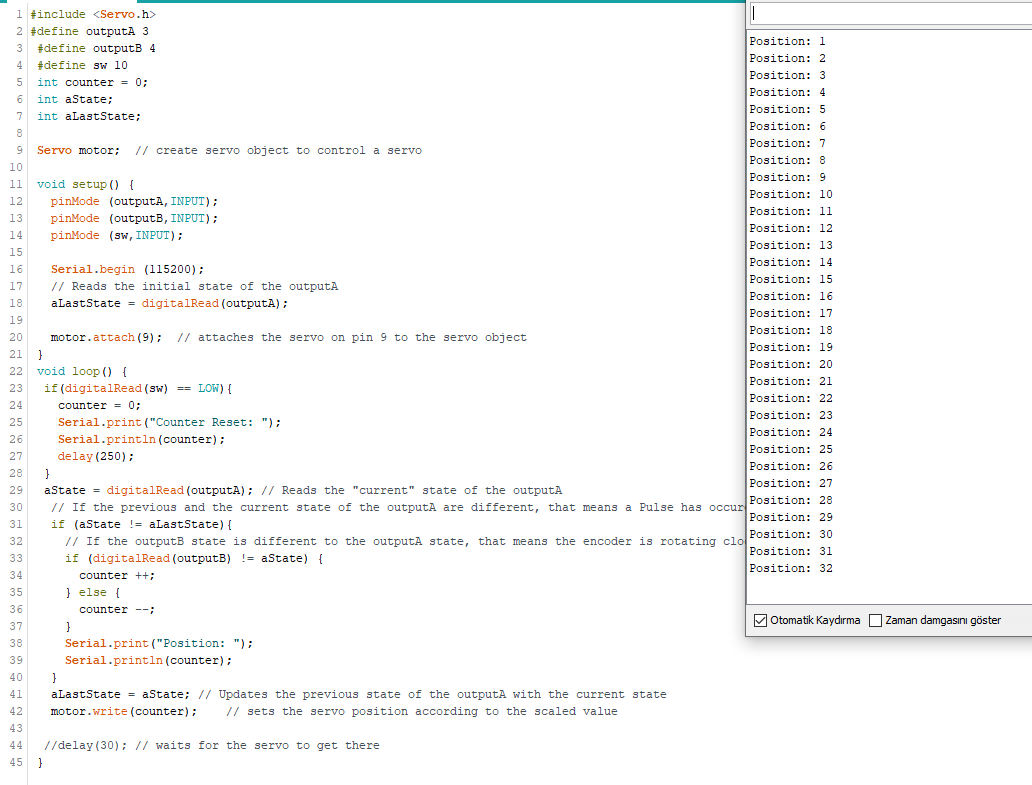This screenshot has height=785, width=1032.
Task: Click '#define sw 10' code line
Action: click(x=82, y=66)
